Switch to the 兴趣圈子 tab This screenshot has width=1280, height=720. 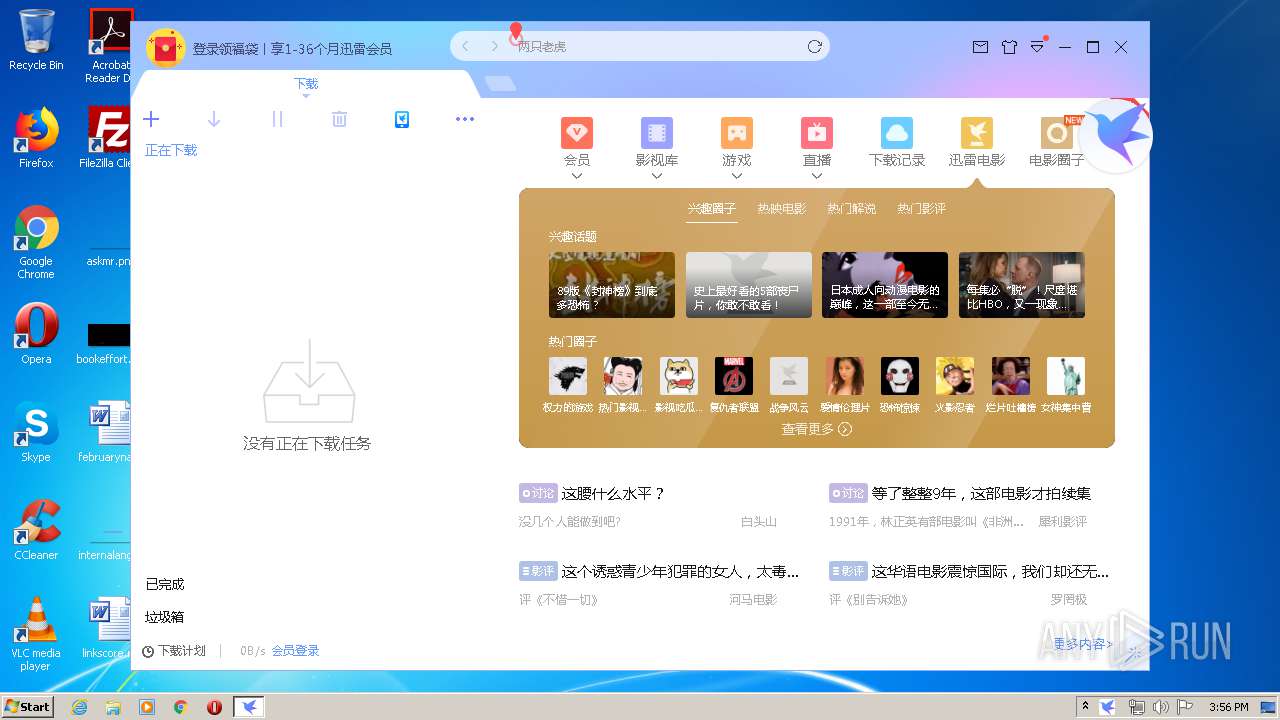coord(711,208)
